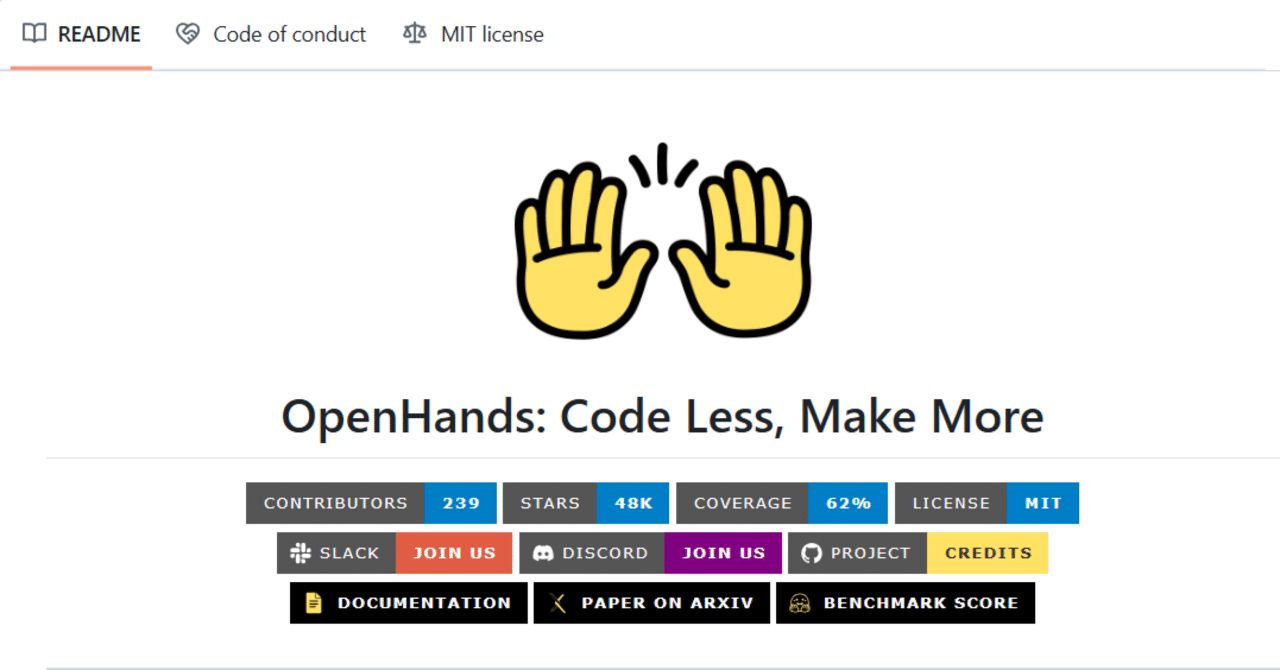Click the GitHub logo on the Project badge
1280x670 pixels.
(x=810, y=553)
